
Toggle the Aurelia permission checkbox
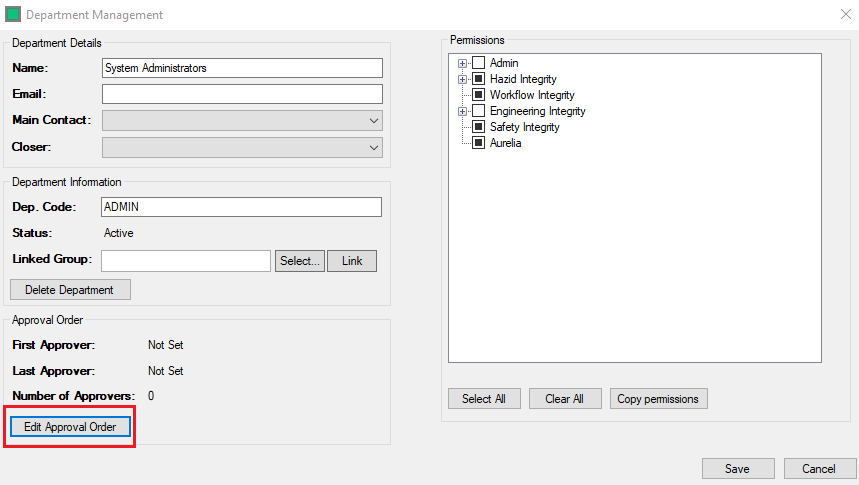click(478, 143)
